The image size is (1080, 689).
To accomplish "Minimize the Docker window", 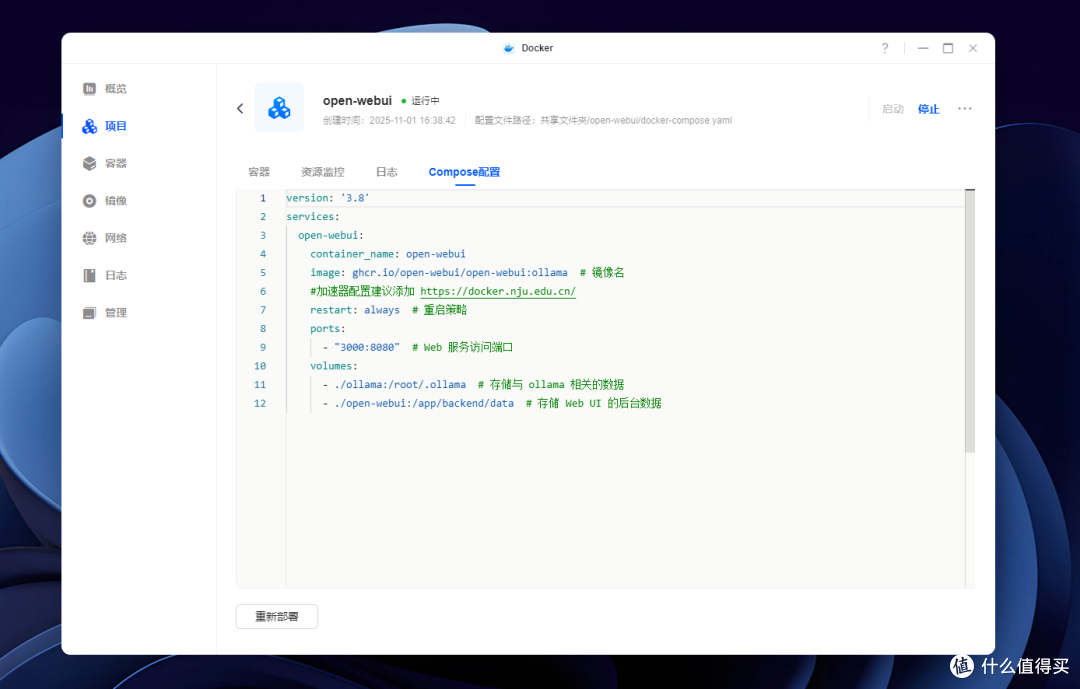I will point(923,48).
